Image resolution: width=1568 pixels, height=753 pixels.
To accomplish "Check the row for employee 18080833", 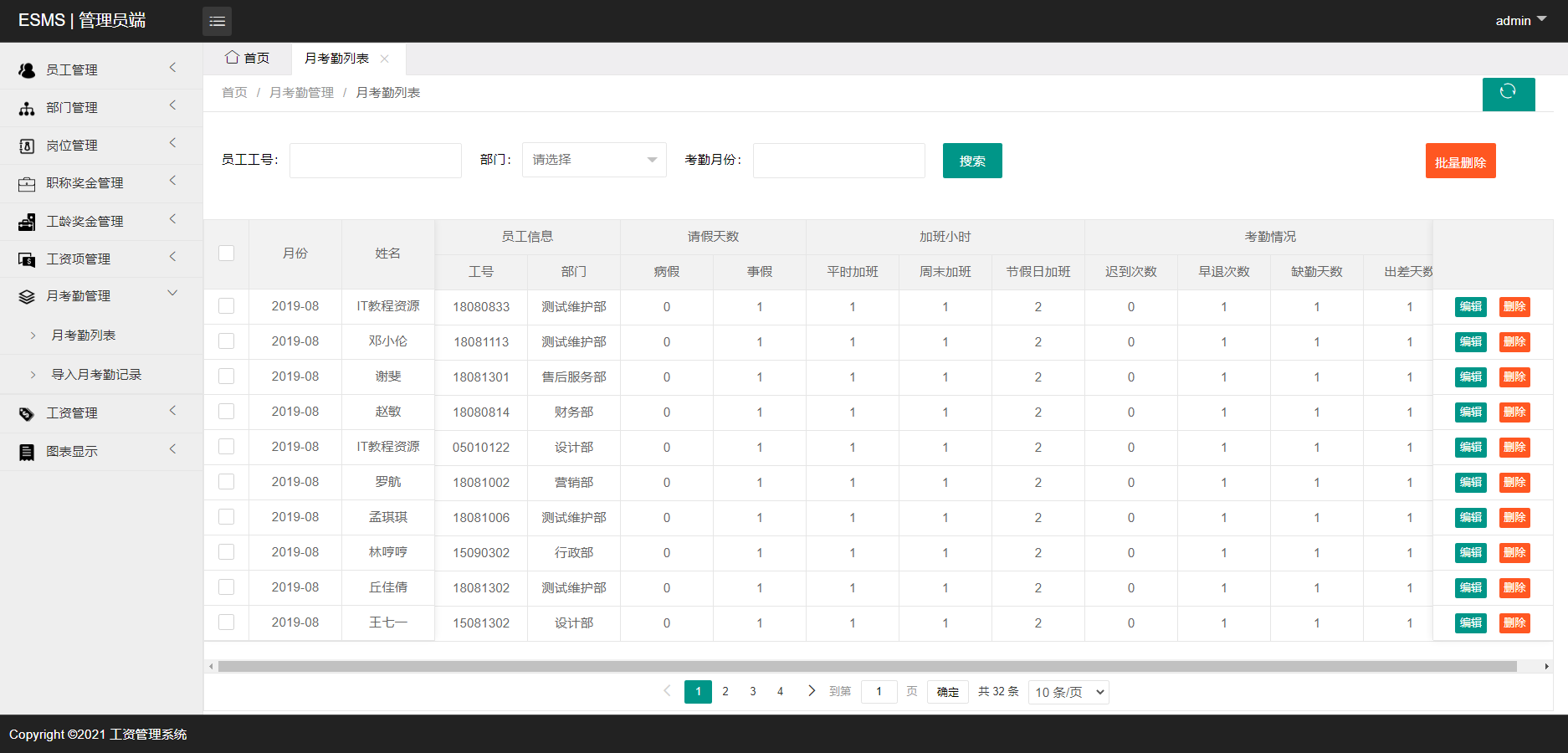I will (226, 306).
